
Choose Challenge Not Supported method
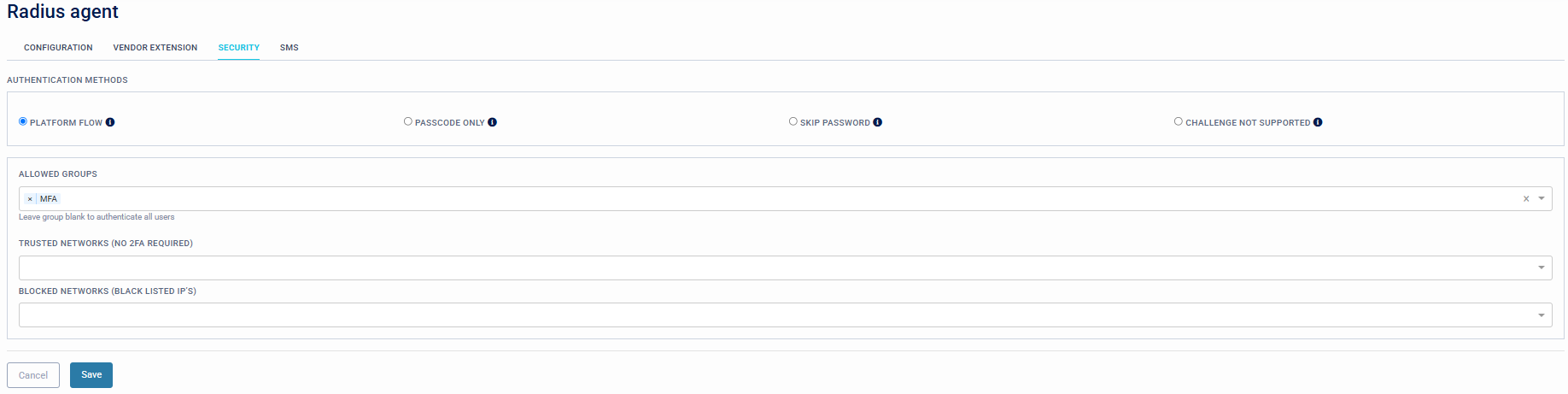pyautogui.click(x=1179, y=121)
